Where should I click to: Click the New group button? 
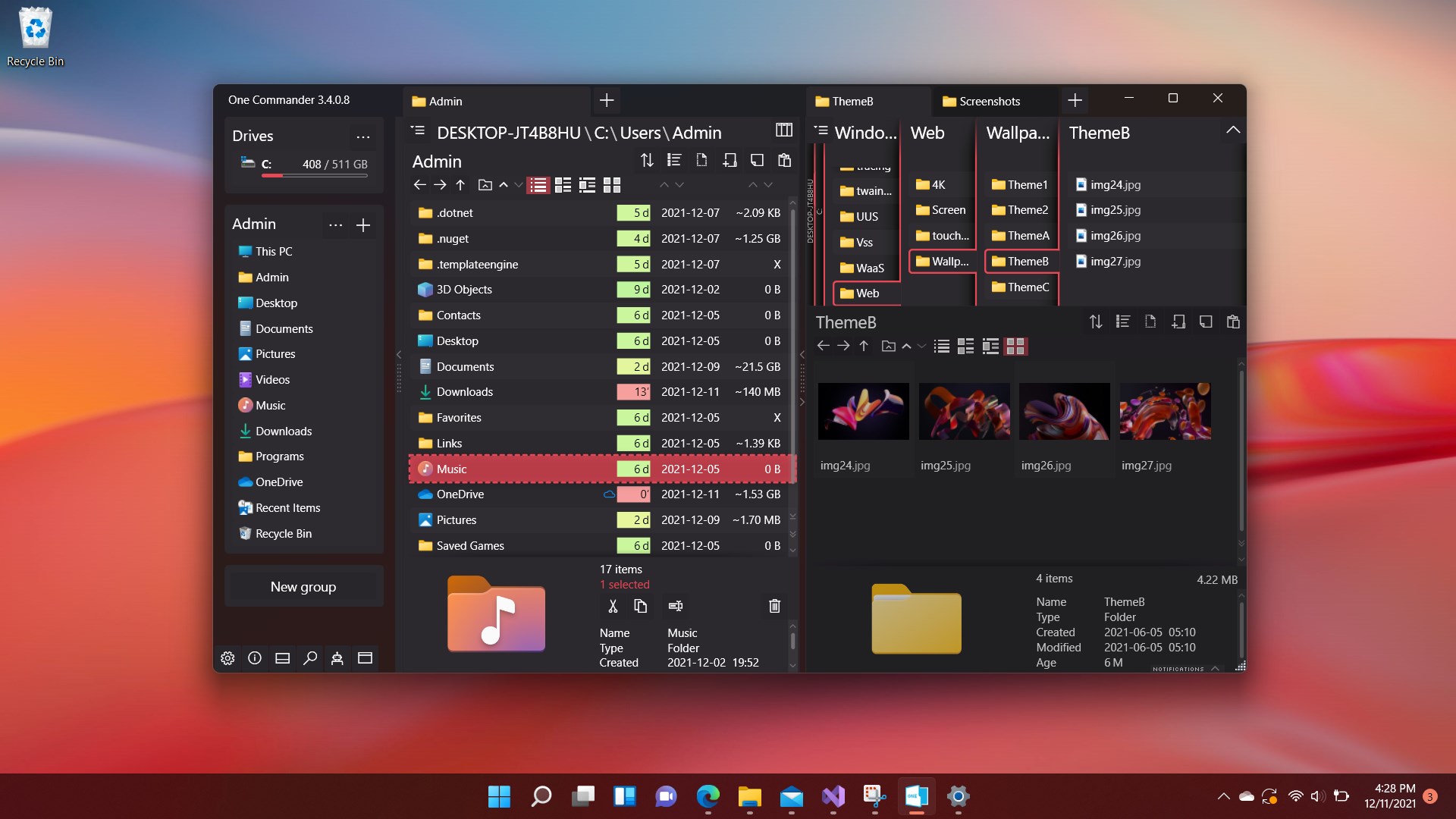303,587
